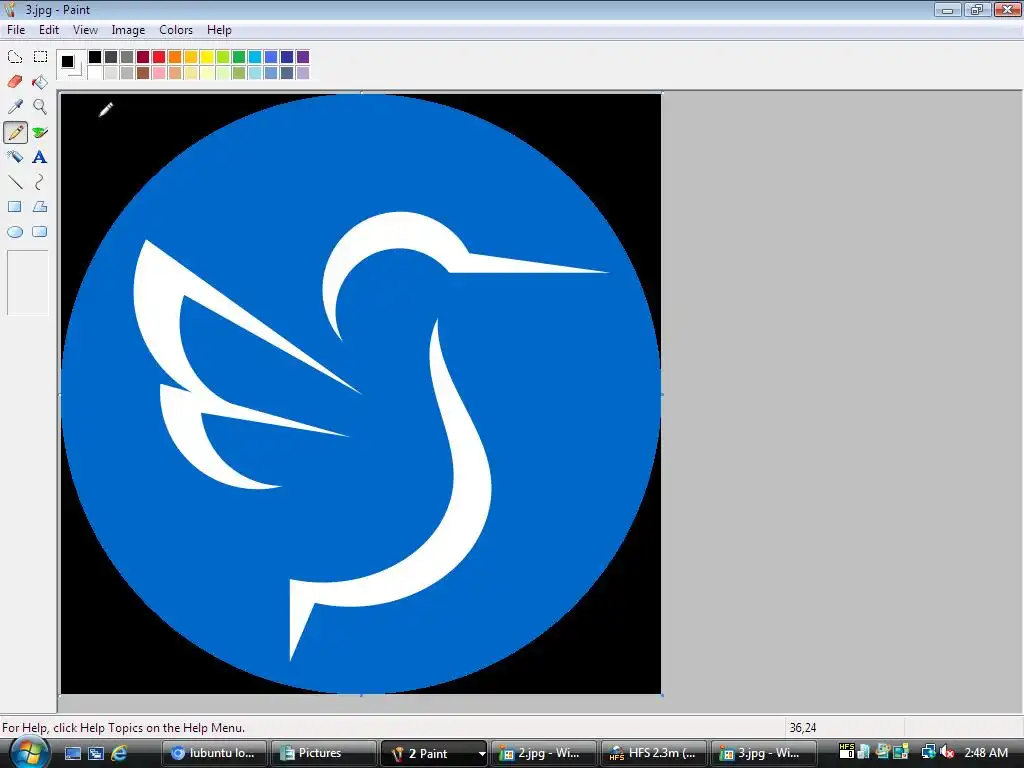The width and height of the screenshot is (1024, 768).
Task: Select the rectangular Select tool
Action: (40, 57)
